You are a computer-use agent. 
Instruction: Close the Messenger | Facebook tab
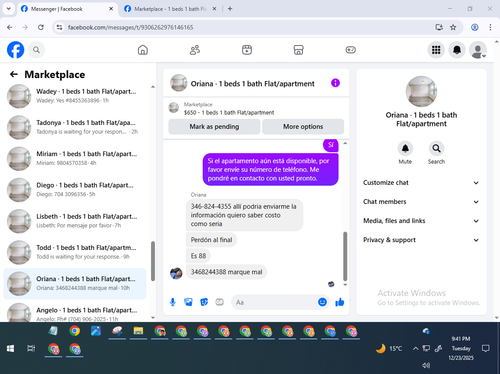(x=111, y=9)
